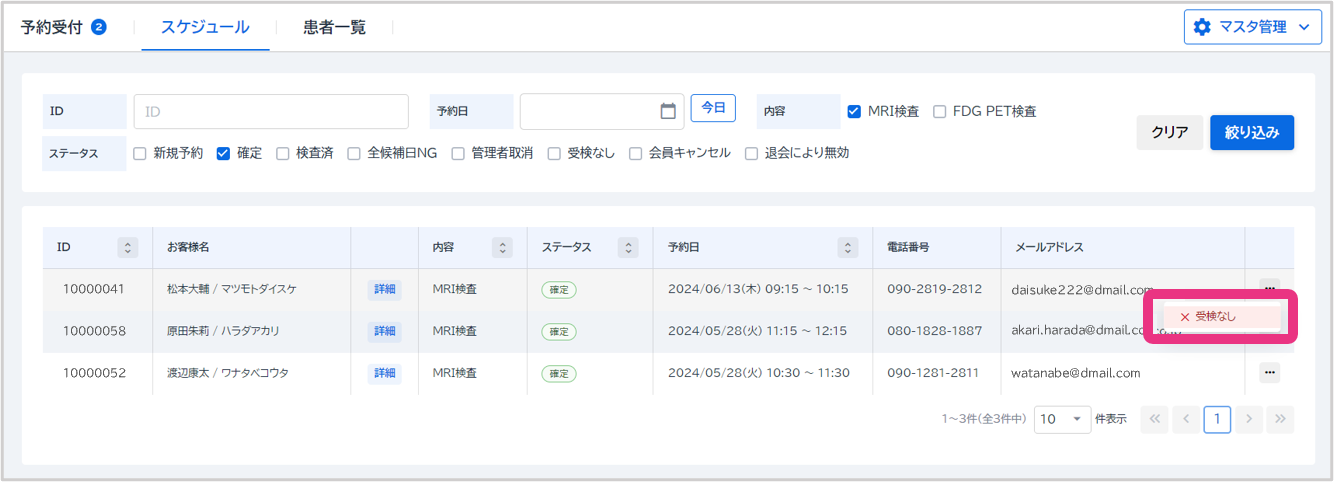Go to the first page arrow icon
Viewport: 1334px width, 482px height.
coord(1154,419)
